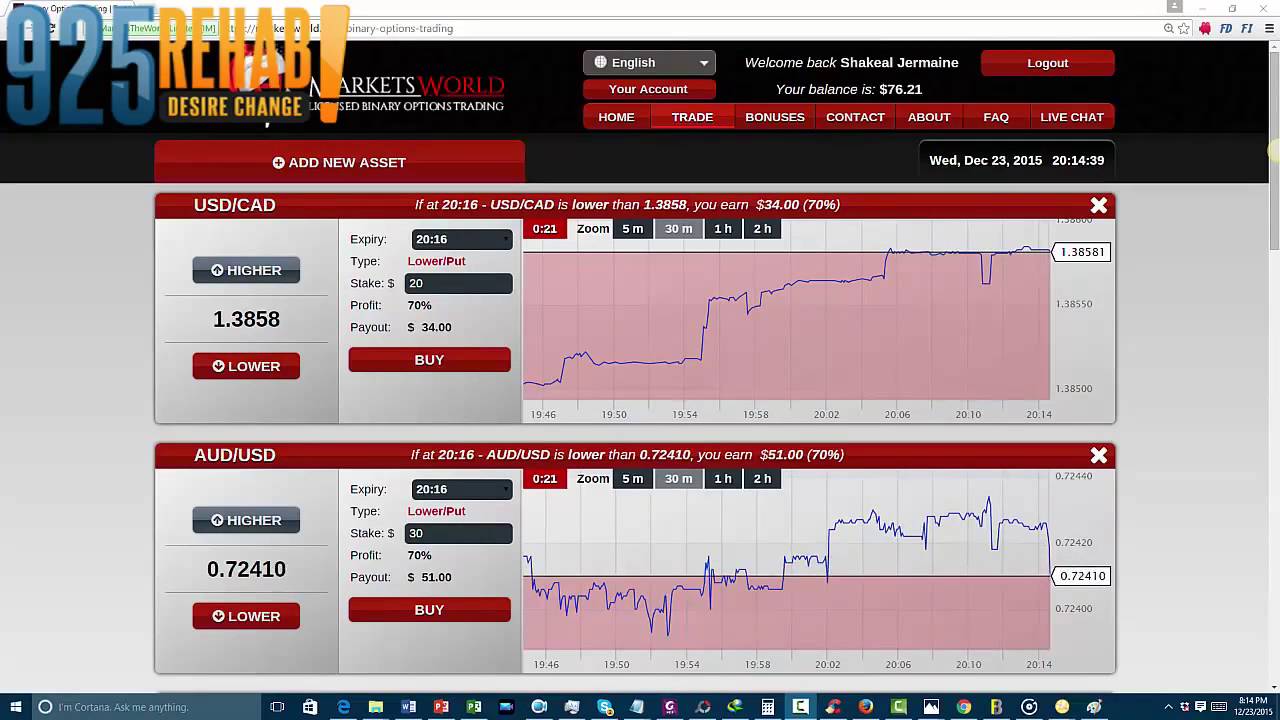Choose LOWER for USD/CAD
This screenshot has height=720, width=1280.
tap(246, 366)
